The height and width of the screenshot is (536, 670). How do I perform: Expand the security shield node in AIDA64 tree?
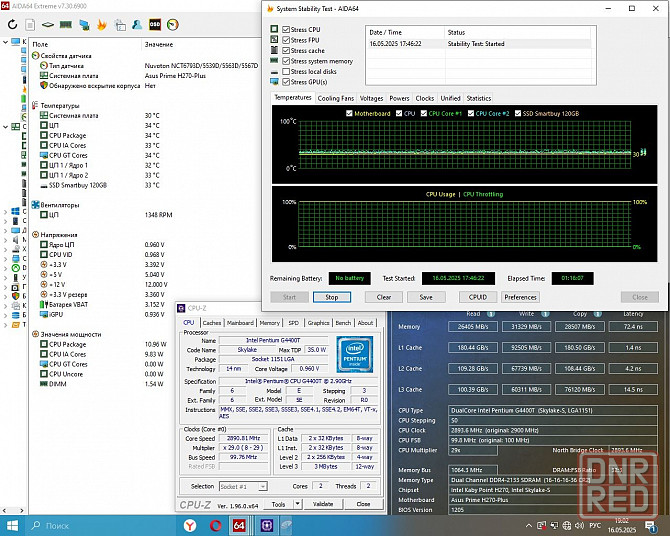5,296
